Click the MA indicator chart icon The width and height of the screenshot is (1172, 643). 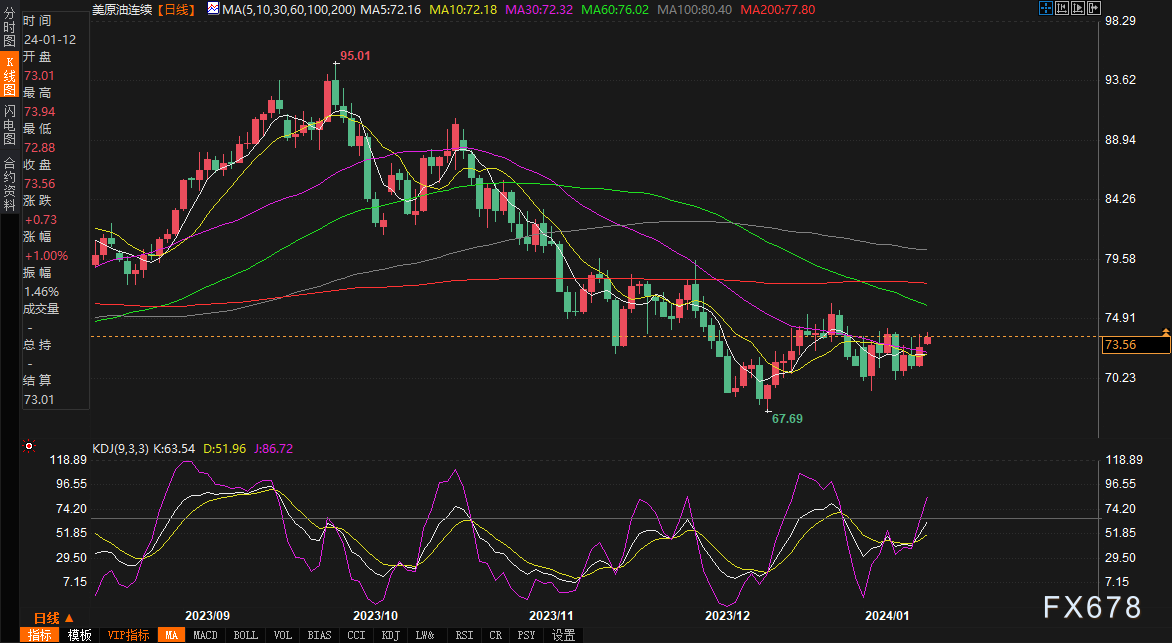click(x=213, y=8)
